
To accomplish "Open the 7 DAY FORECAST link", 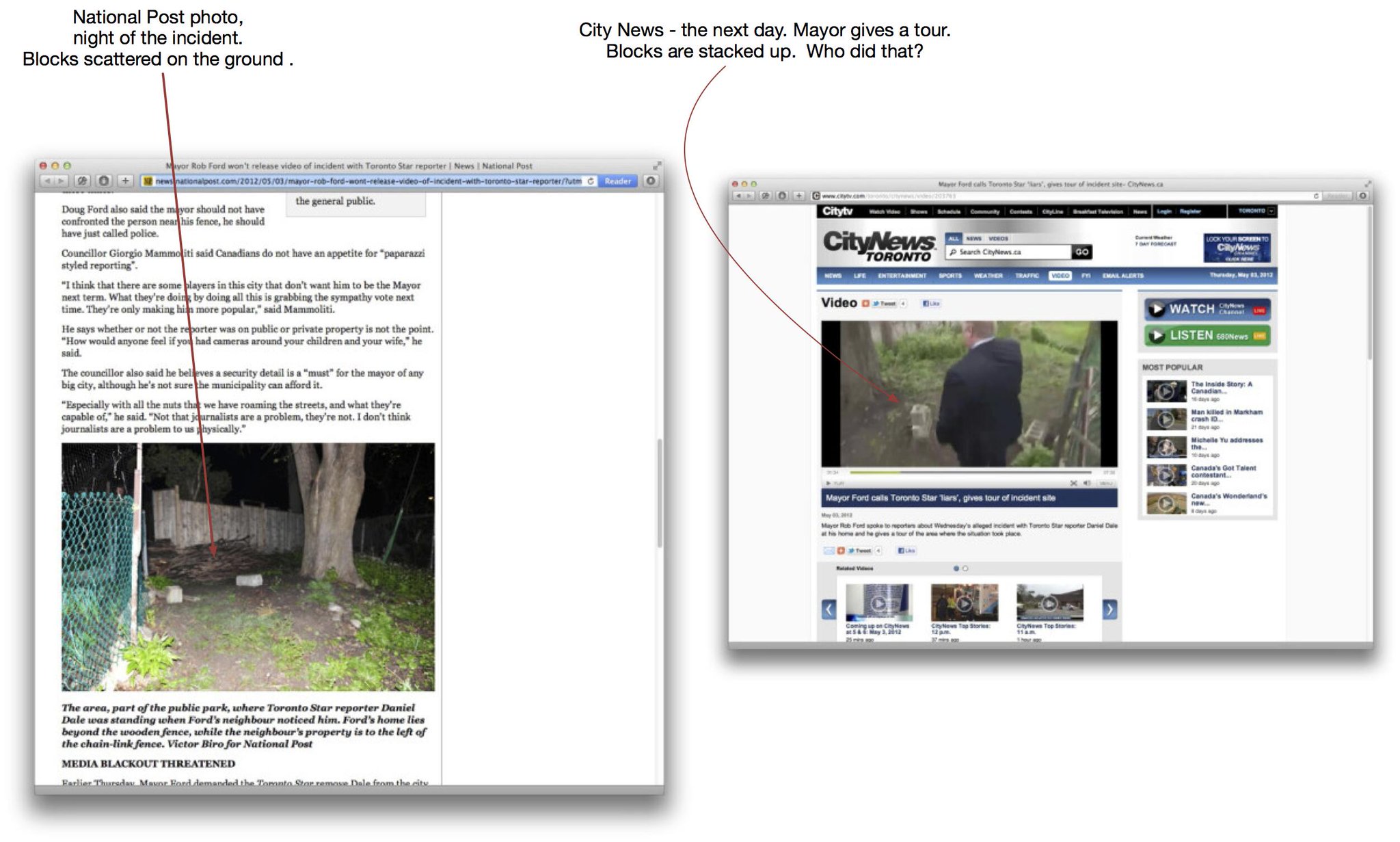I will [1156, 244].
